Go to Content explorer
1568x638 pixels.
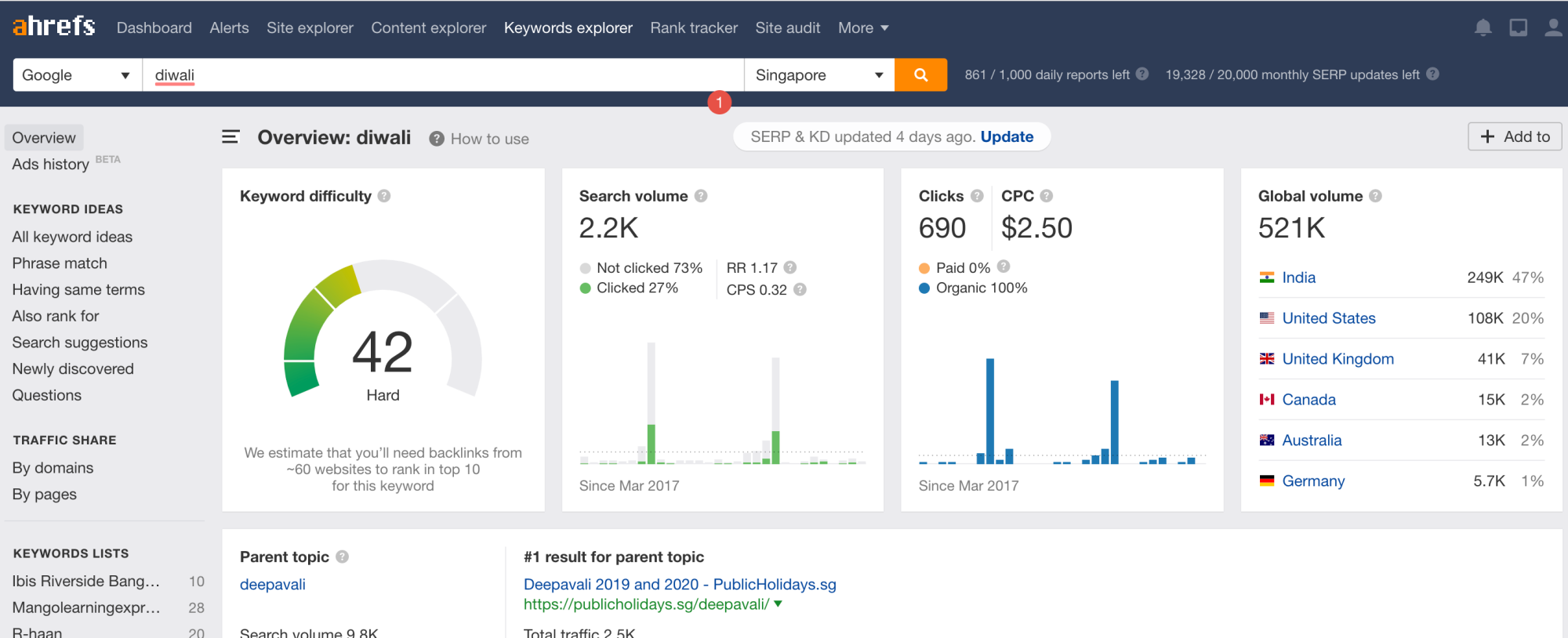pos(429,27)
